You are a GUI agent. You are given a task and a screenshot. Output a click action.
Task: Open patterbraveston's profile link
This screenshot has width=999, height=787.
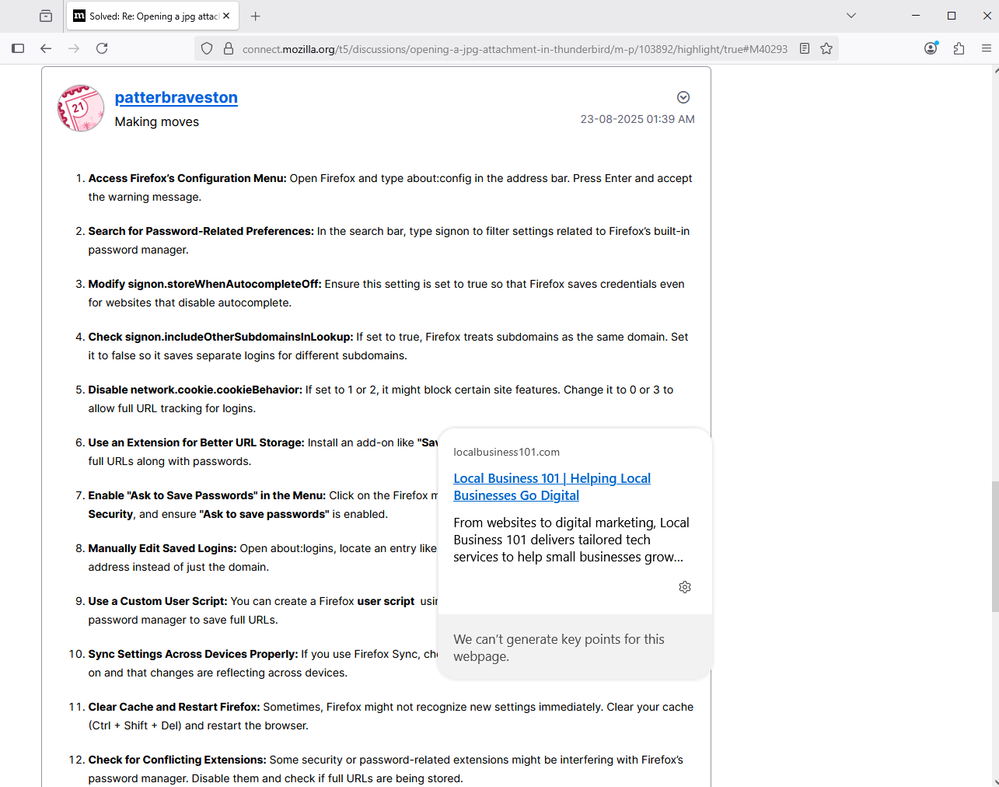click(x=176, y=97)
